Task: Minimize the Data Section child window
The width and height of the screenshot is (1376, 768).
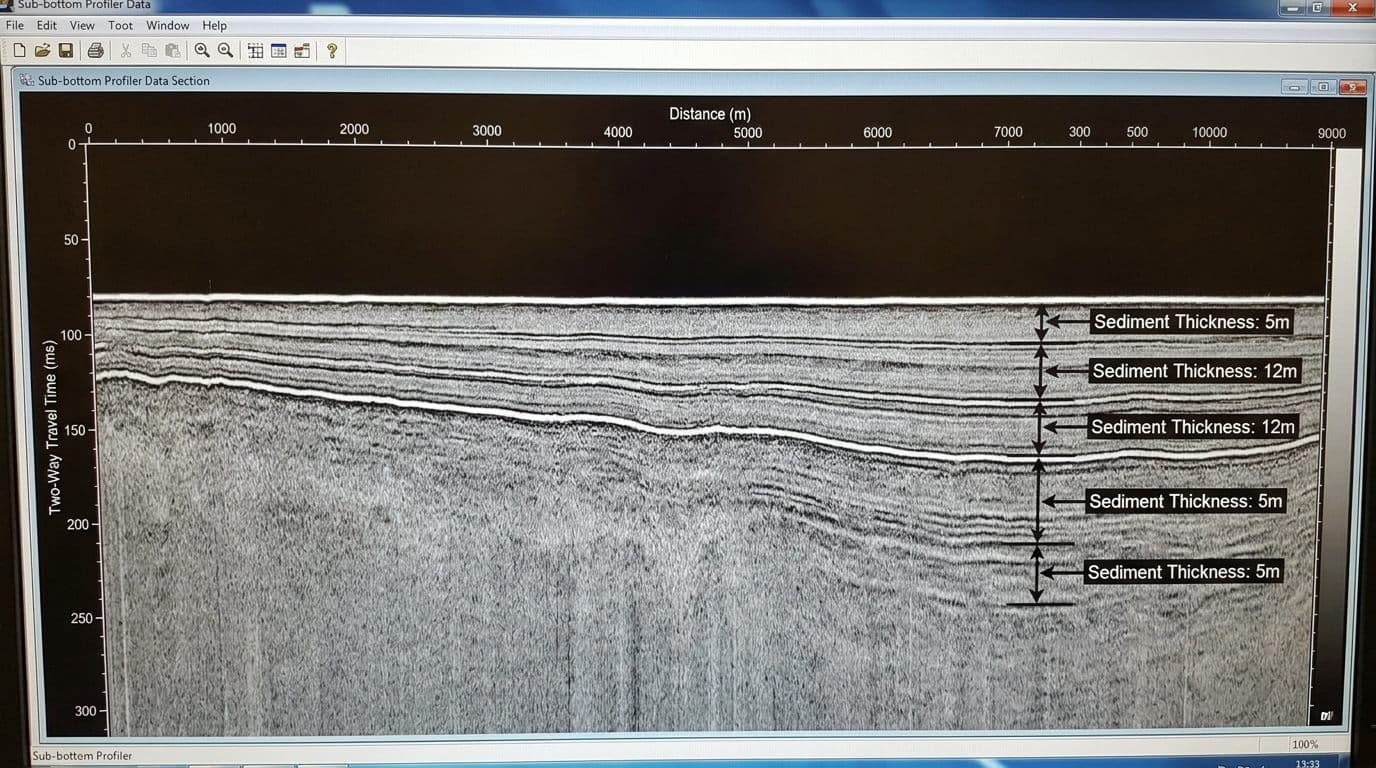Action: pyautogui.click(x=1294, y=87)
